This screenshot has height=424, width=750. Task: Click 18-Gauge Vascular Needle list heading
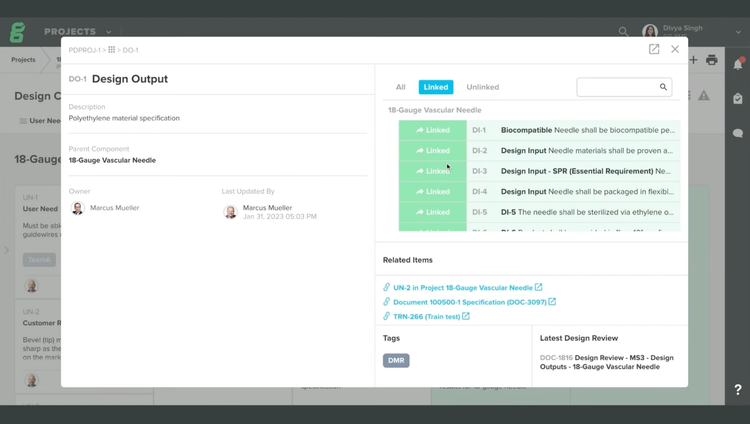434,110
